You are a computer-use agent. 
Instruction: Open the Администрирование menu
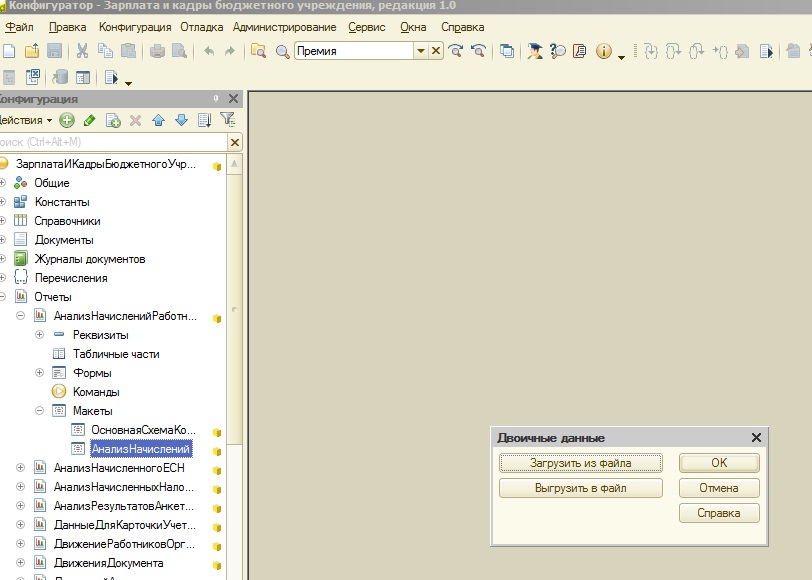(286, 27)
